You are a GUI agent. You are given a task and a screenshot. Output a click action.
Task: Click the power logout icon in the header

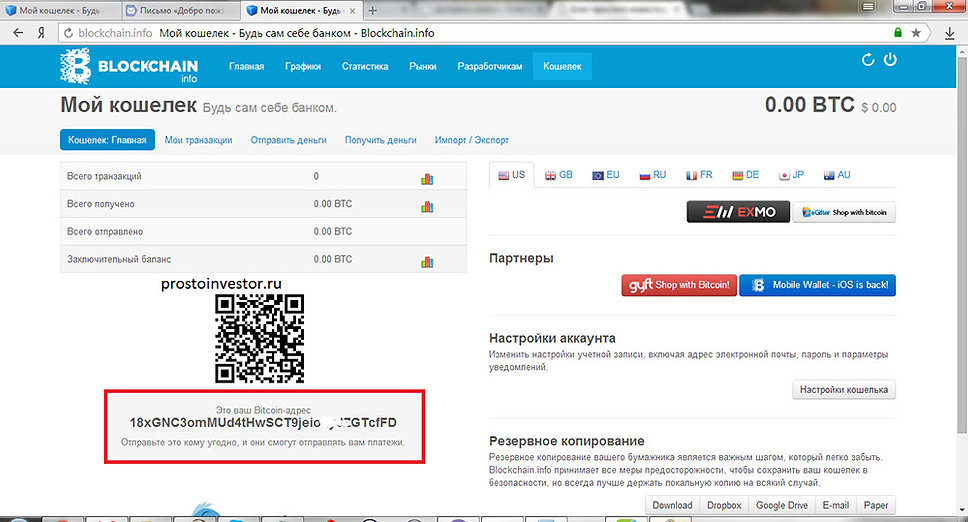point(890,60)
